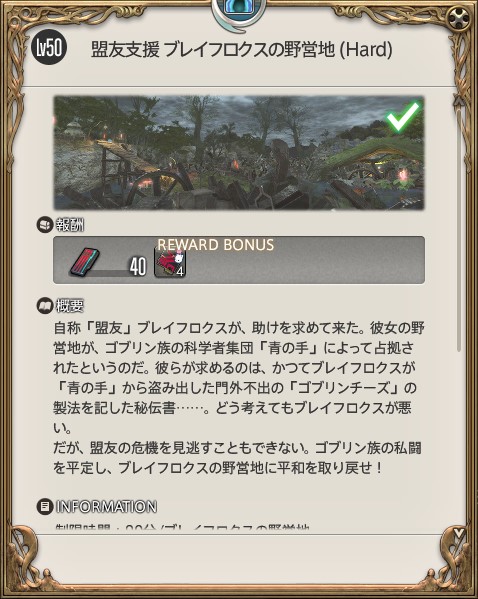Click the scroll-down arrow at bottom right

tap(459, 533)
